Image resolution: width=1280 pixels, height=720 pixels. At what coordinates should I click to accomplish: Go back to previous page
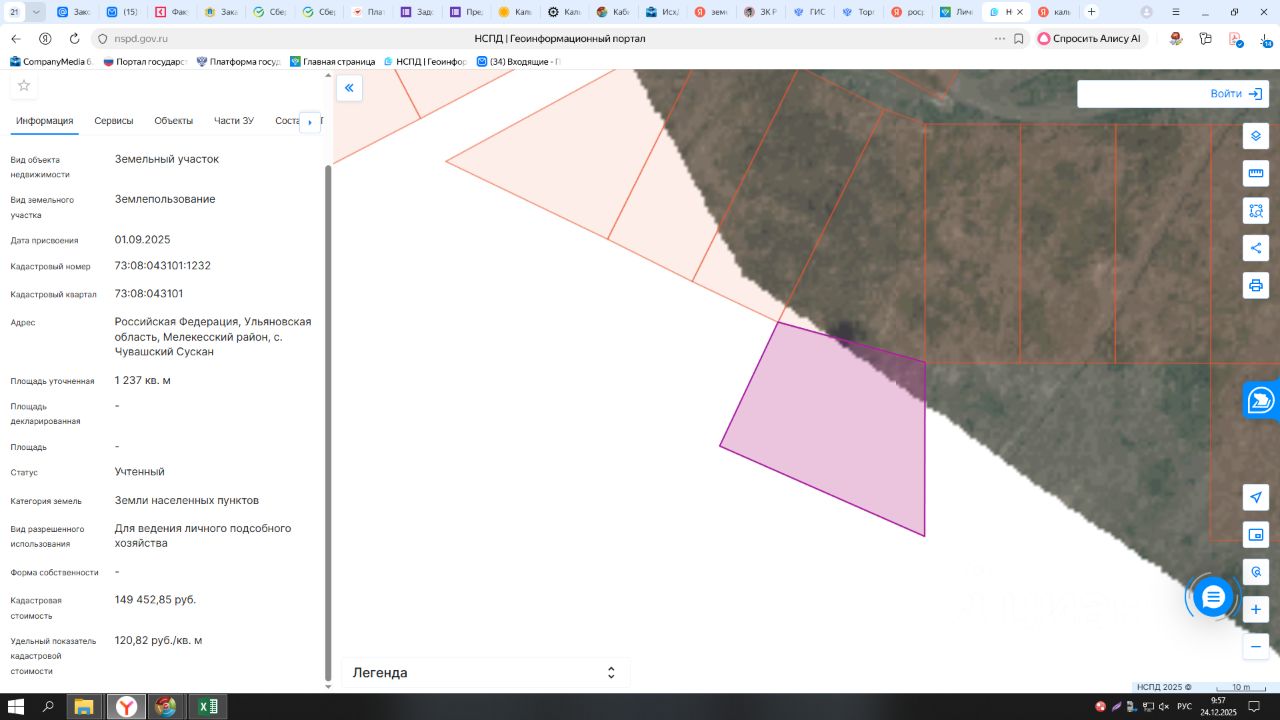(x=16, y=38)
